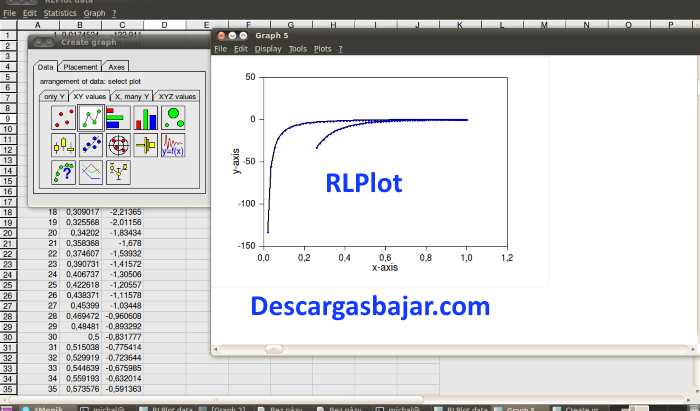Open Edit menu in RLPlot data window
700x411 pixels.
pyautogui.click(x=30, y=13)
